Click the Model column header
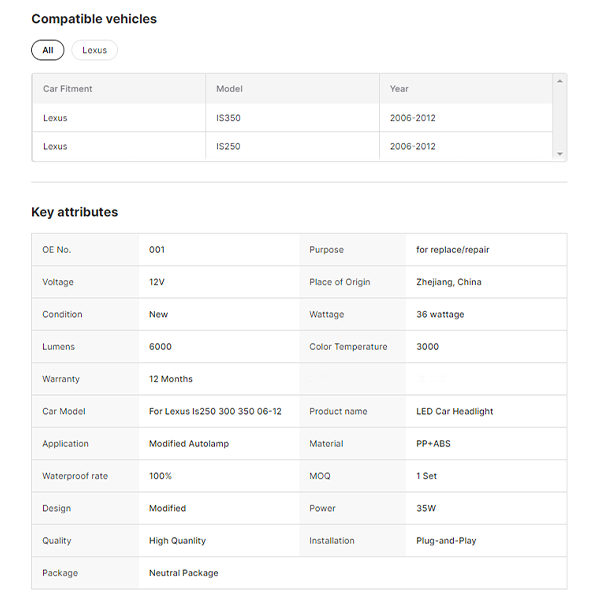 coord(229,89)
